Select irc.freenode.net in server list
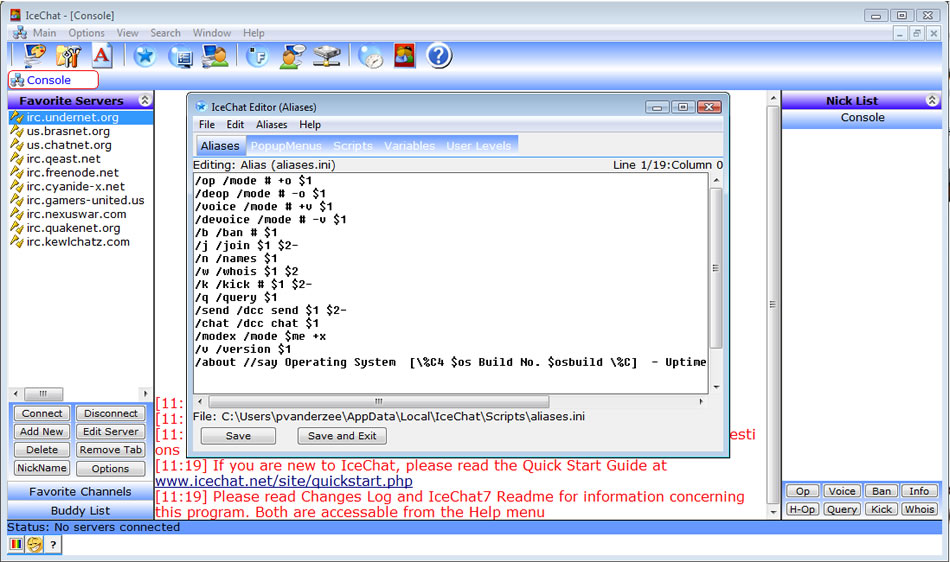Screen dimensions: 950x562 [x=73, y=173]
